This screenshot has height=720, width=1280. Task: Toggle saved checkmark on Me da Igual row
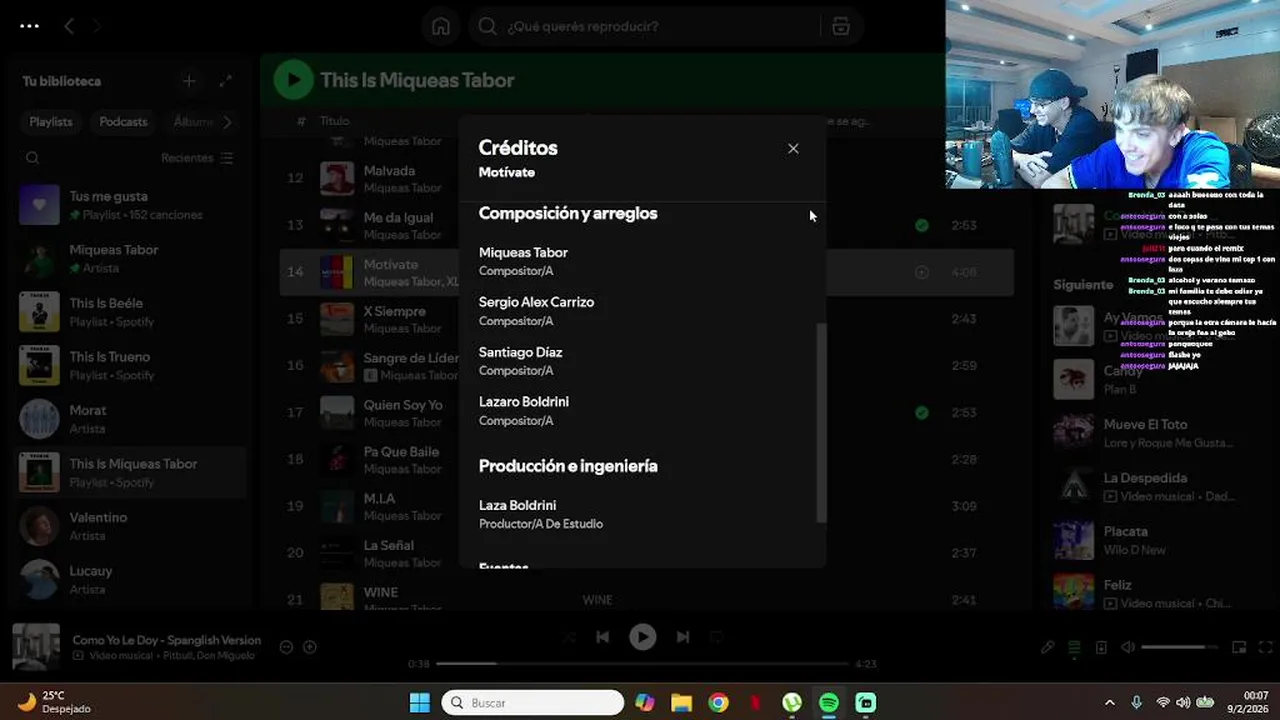pos(922,225)
